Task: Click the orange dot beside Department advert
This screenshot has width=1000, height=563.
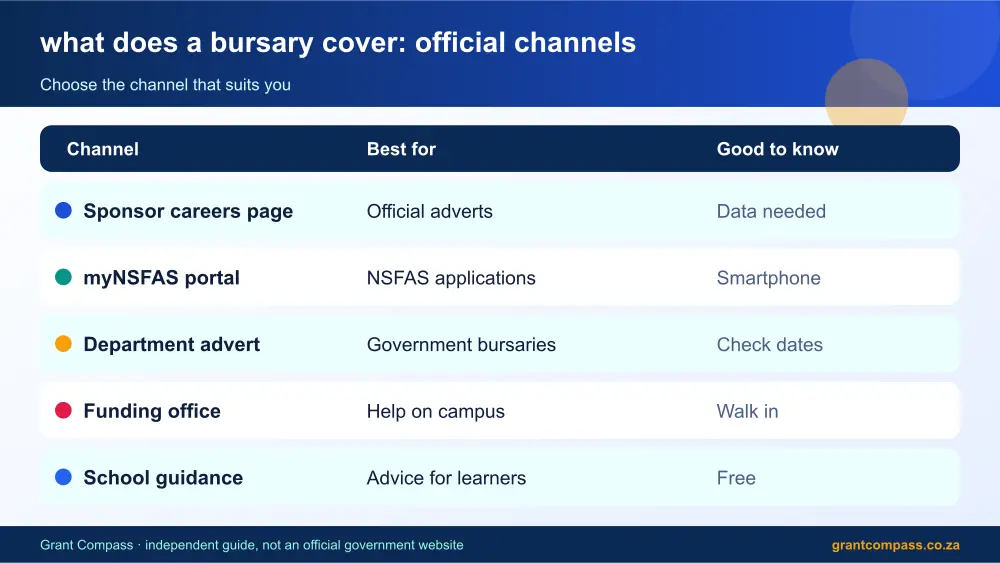Action: (x=63, y=344)
